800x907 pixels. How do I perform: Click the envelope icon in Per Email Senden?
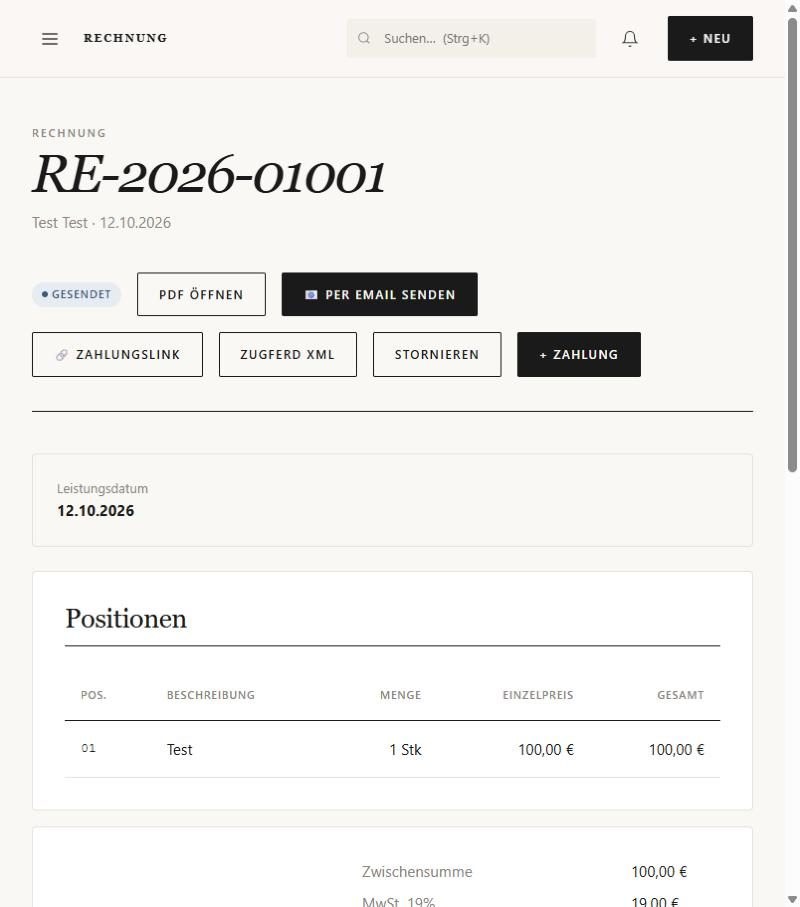(311, 294)
